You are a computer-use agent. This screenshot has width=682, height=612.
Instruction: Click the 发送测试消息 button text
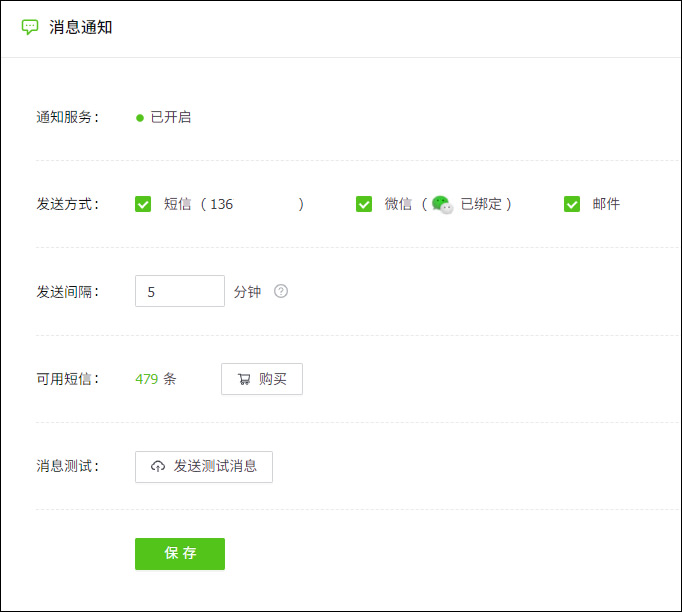click(x=215, y=466)
